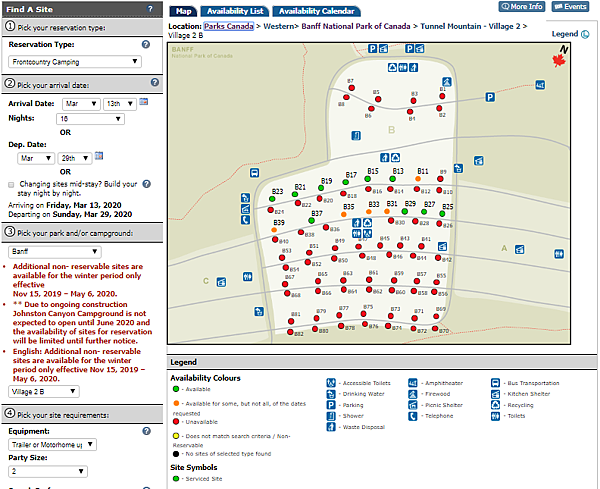Viewport: 600px width, 489px height.
Task: Switch to Availability Calendar tab
Action: point(316,11)
